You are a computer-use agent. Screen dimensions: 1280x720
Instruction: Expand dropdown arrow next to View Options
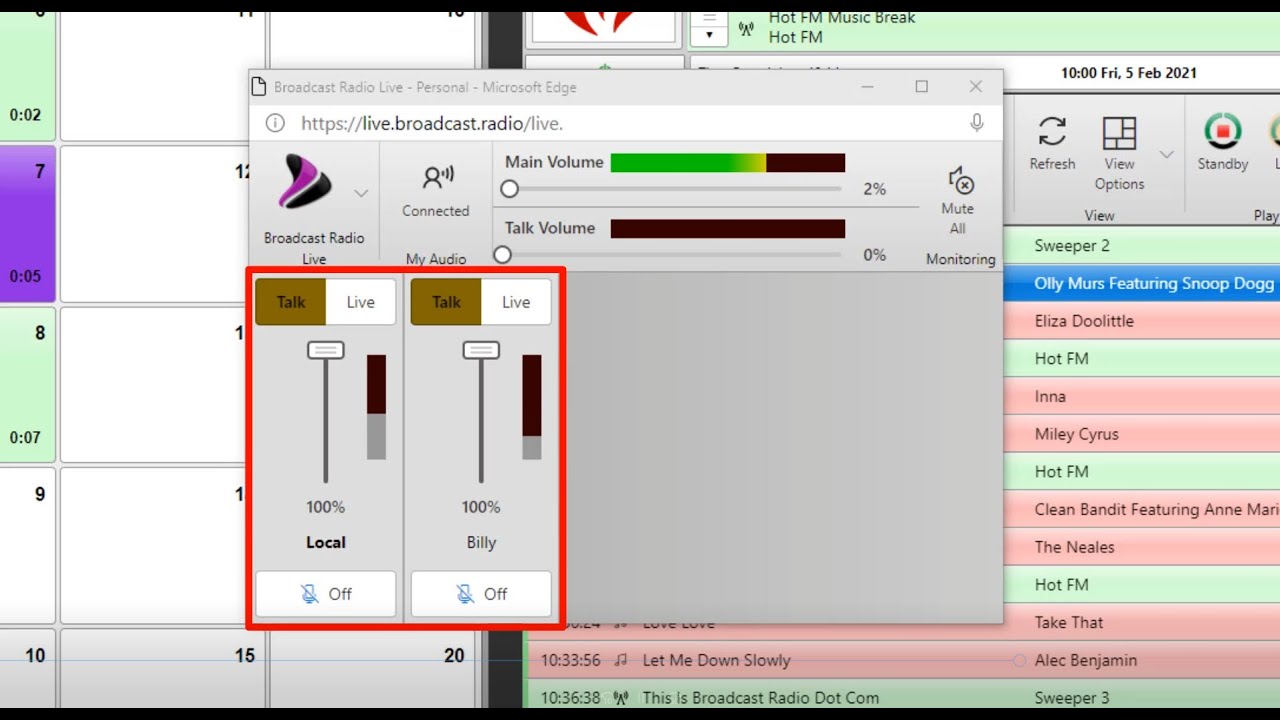[1166, 154]
